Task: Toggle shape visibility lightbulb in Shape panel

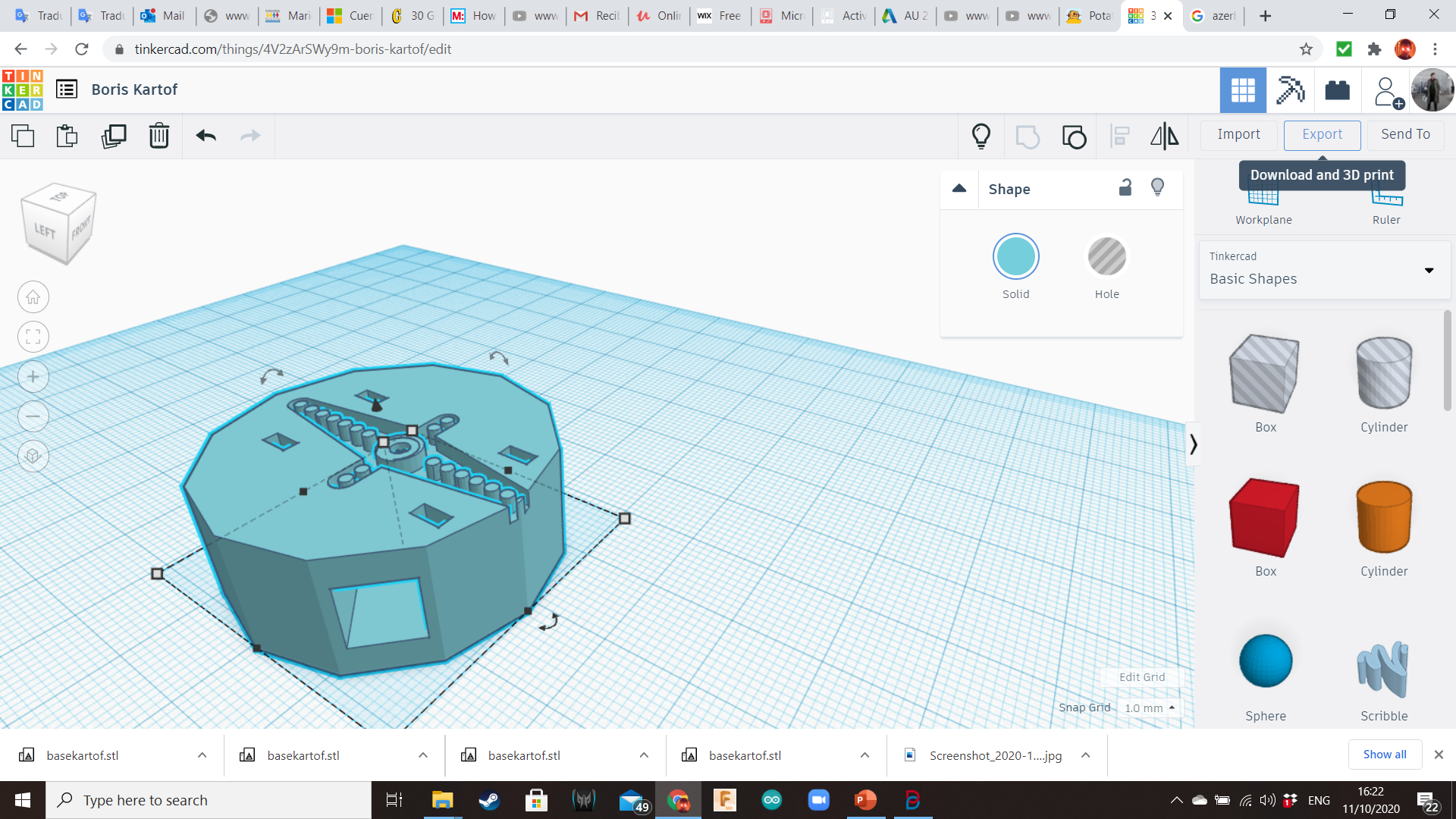Action: 1157,187
